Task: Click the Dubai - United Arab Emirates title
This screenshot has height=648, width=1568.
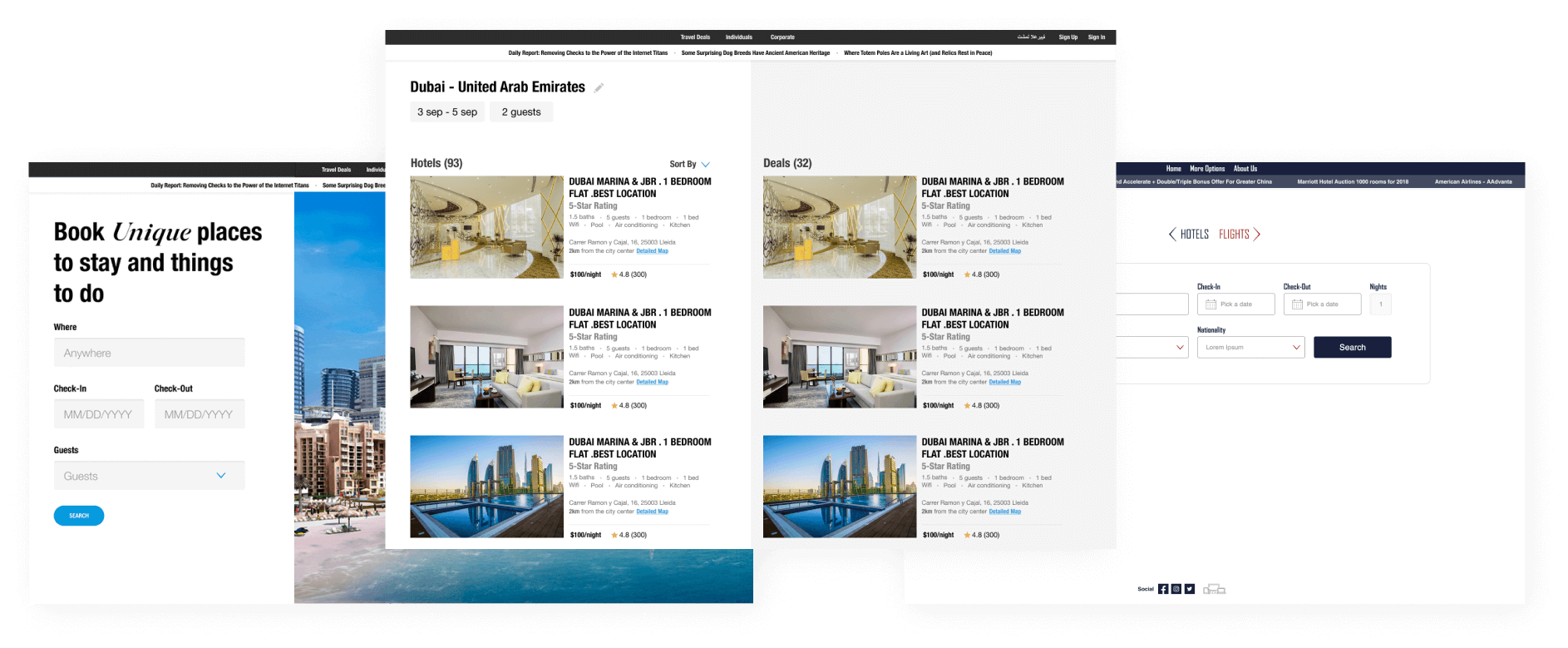Action: (497, 87)
